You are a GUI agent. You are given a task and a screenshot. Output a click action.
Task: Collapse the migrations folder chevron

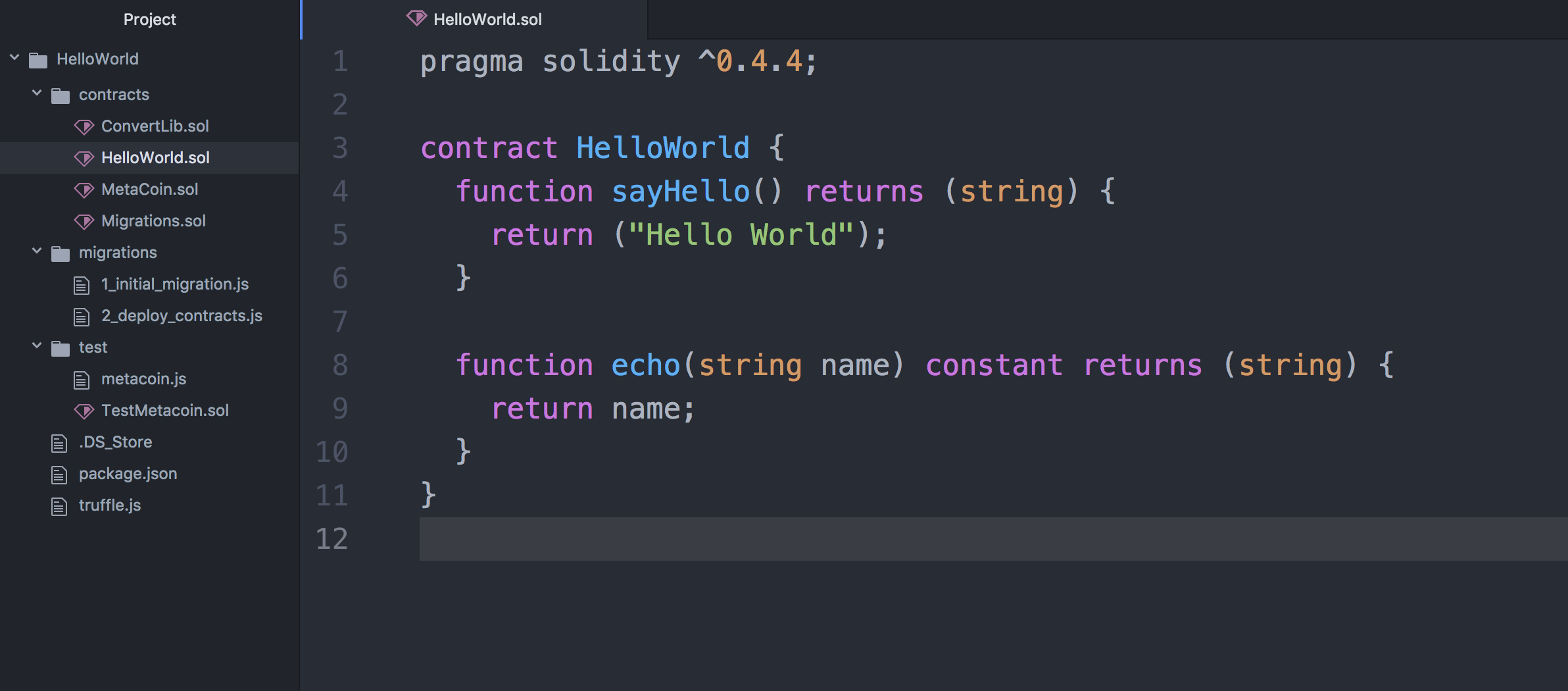37,251
